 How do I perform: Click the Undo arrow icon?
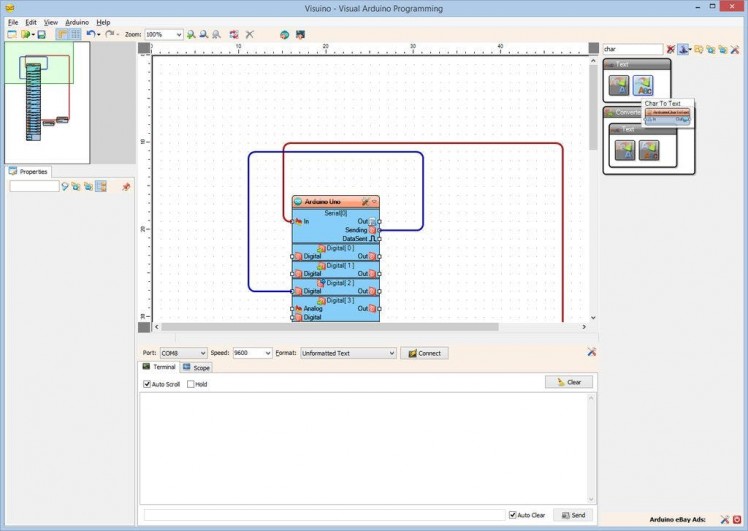pyautogui.click(x=91, y=34)
